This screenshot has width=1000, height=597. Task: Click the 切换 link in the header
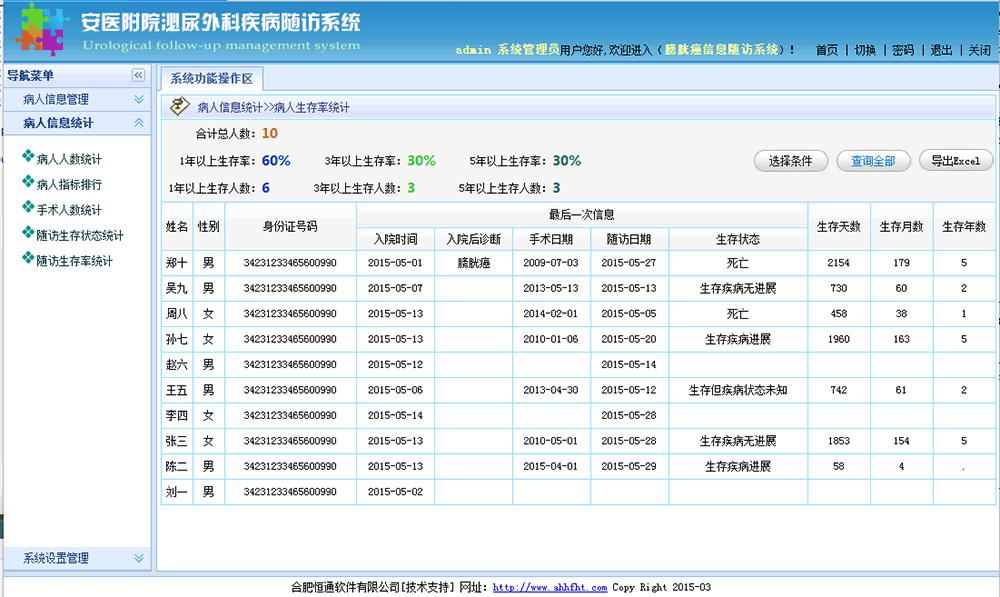pos(865,50)
